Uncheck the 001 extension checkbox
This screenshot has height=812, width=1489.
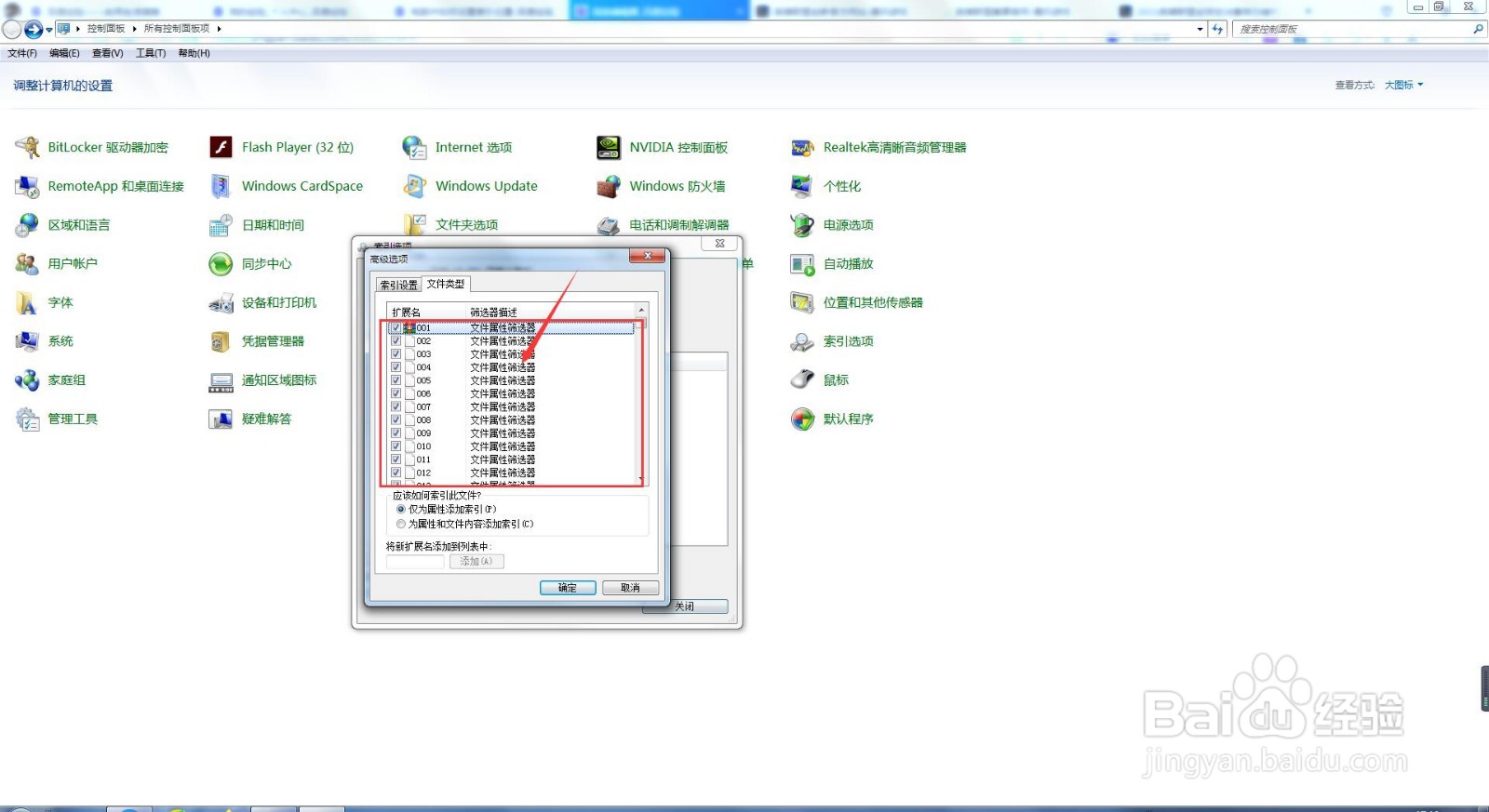[x=396, y=328]
